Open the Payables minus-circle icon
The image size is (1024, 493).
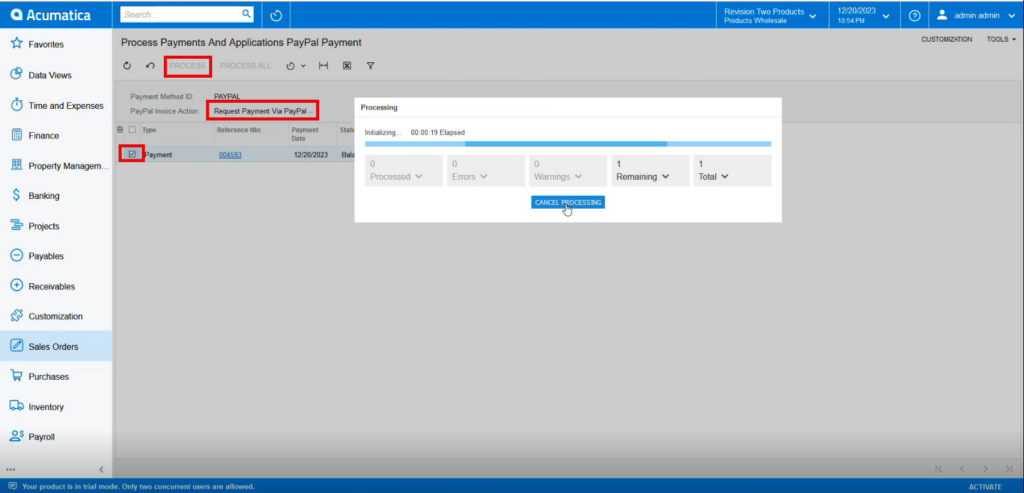(17, 256)
